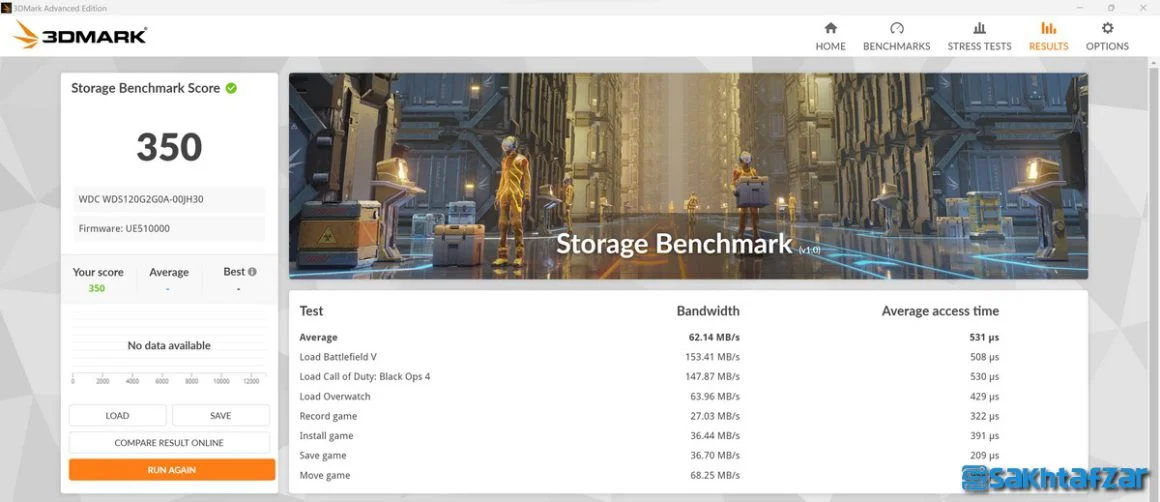The height and width of the screenshot is (502, 1160).
Task: Select Load Call of Duty: Black Ops 4 row
Action: (649, 376)
